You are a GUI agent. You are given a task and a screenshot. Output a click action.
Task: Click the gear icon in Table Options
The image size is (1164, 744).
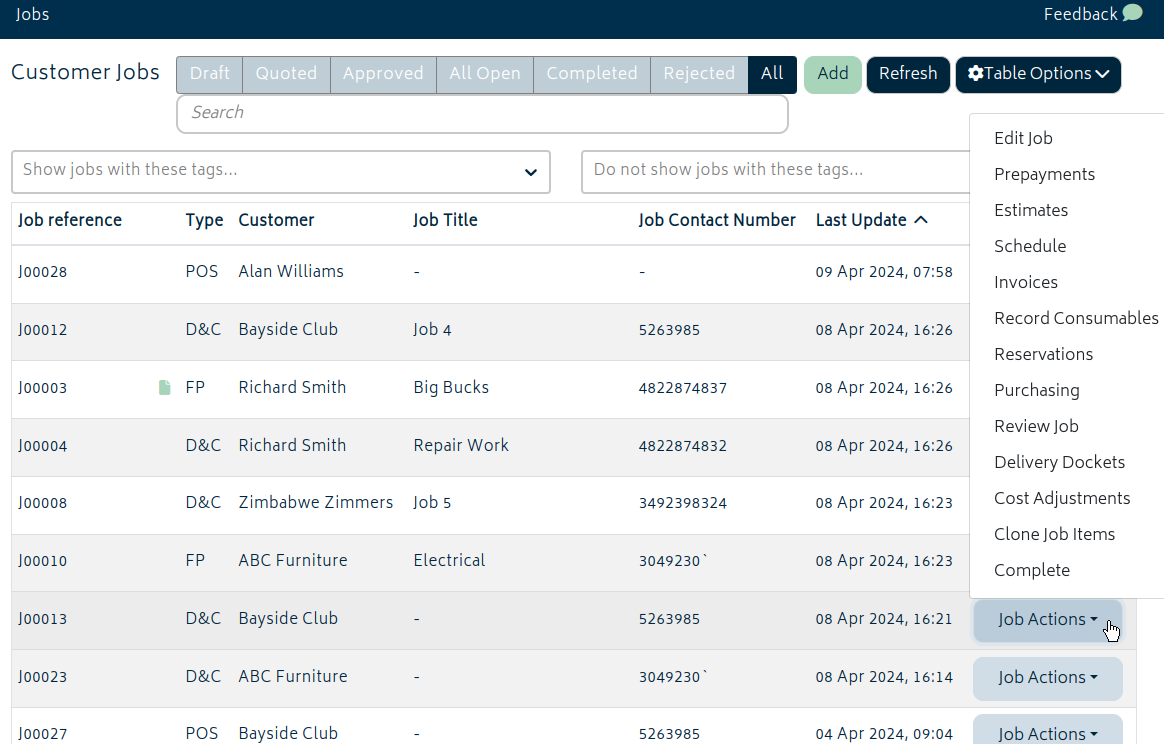tap(975, 74)
